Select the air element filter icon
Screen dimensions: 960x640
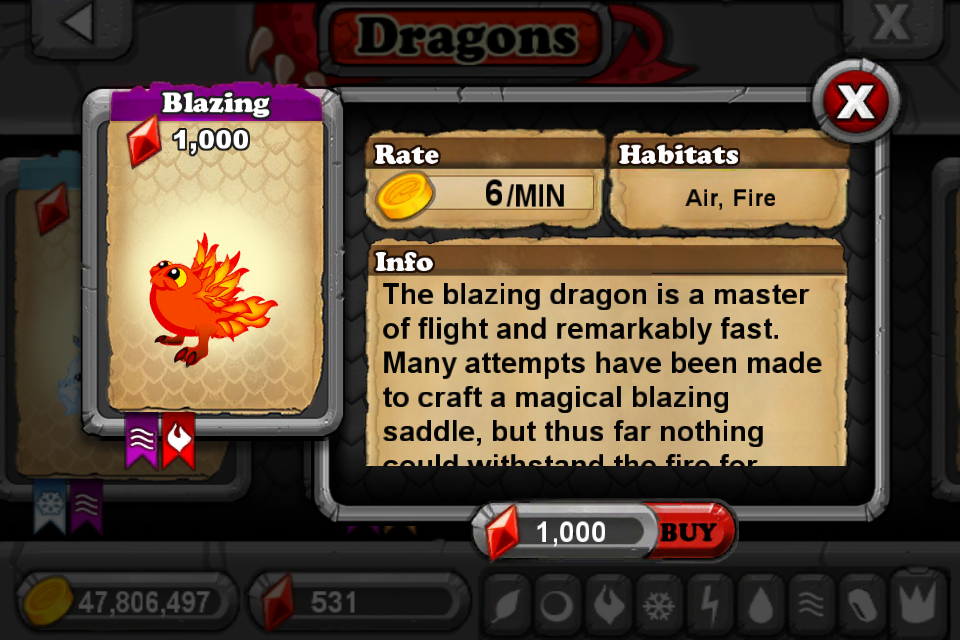(x=811, y=603)
